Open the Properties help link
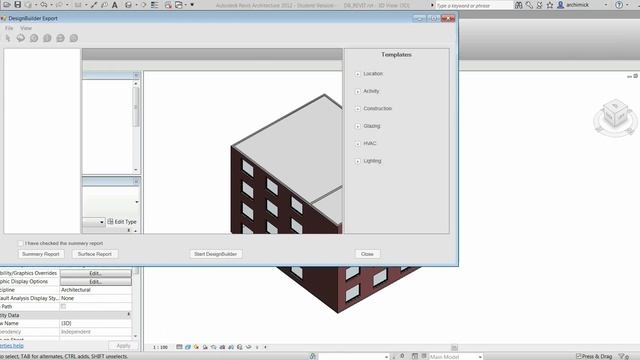 (12, 346)
